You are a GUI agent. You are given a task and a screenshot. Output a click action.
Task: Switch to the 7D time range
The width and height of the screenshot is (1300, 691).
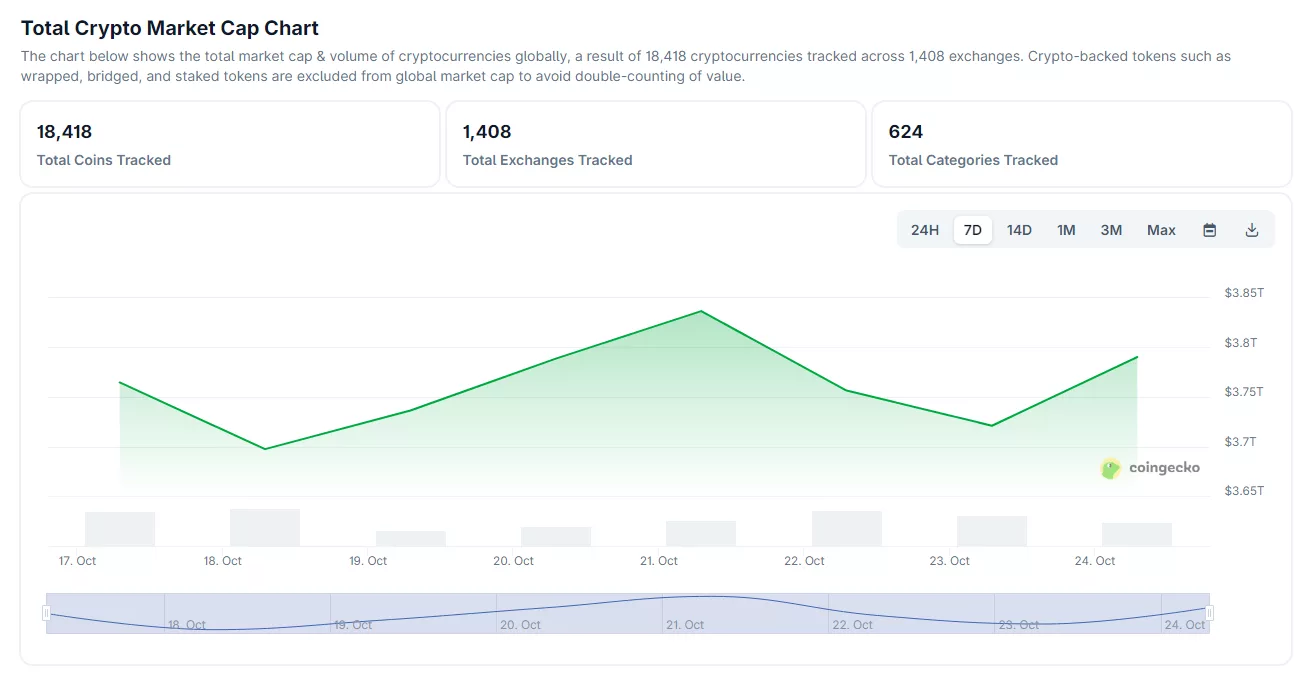click(x=972, y=230)
